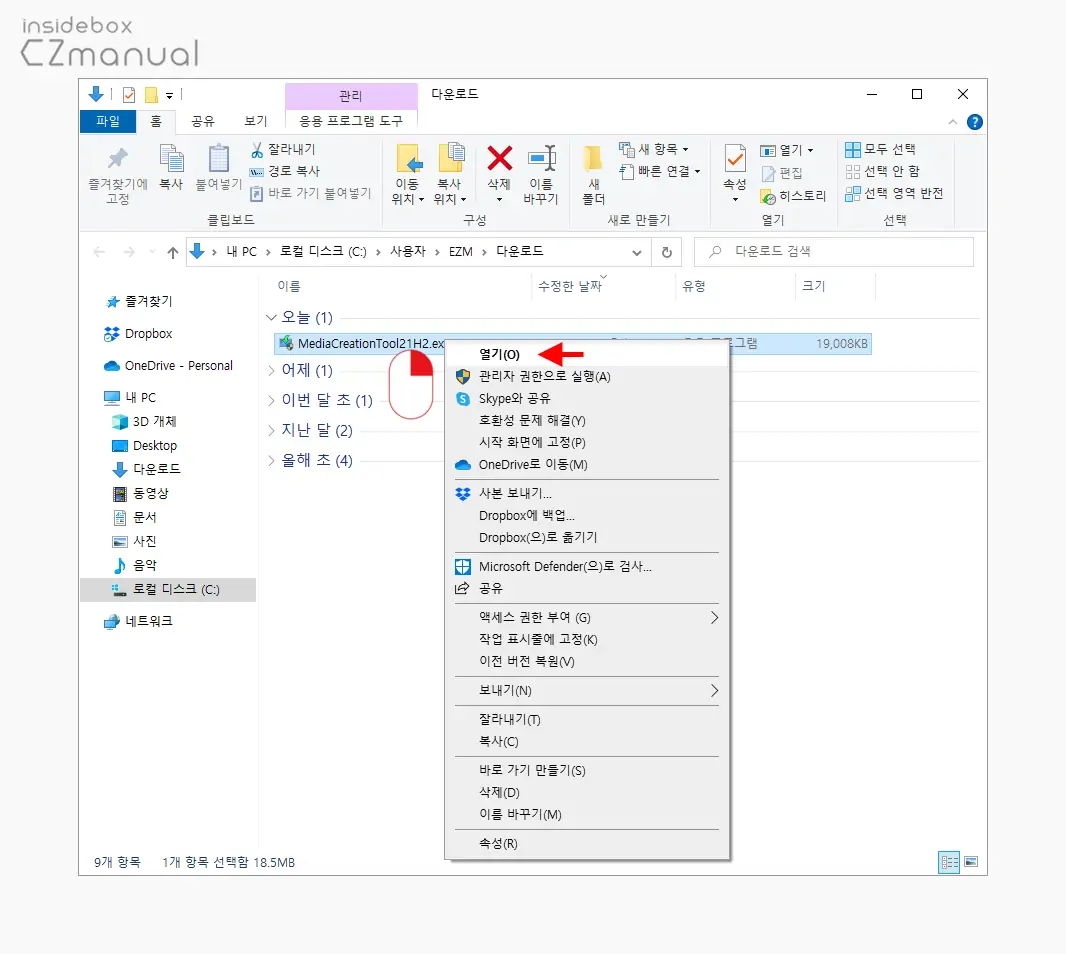The width and height of the screenshot is (1066, 954).
Task: Choose 경로 복사 in the ribbon
Action: (x=284, y=171)
